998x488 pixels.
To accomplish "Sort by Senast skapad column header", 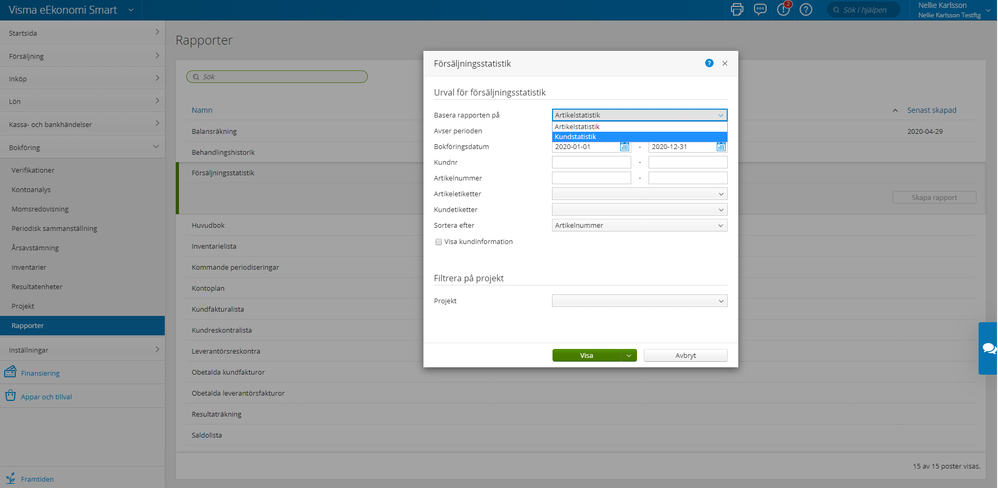I will click(x=932, y=110).
